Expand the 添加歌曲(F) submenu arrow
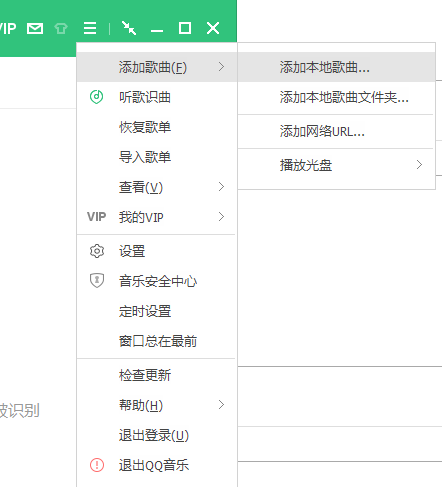The image size is (442, 487). 221,67
